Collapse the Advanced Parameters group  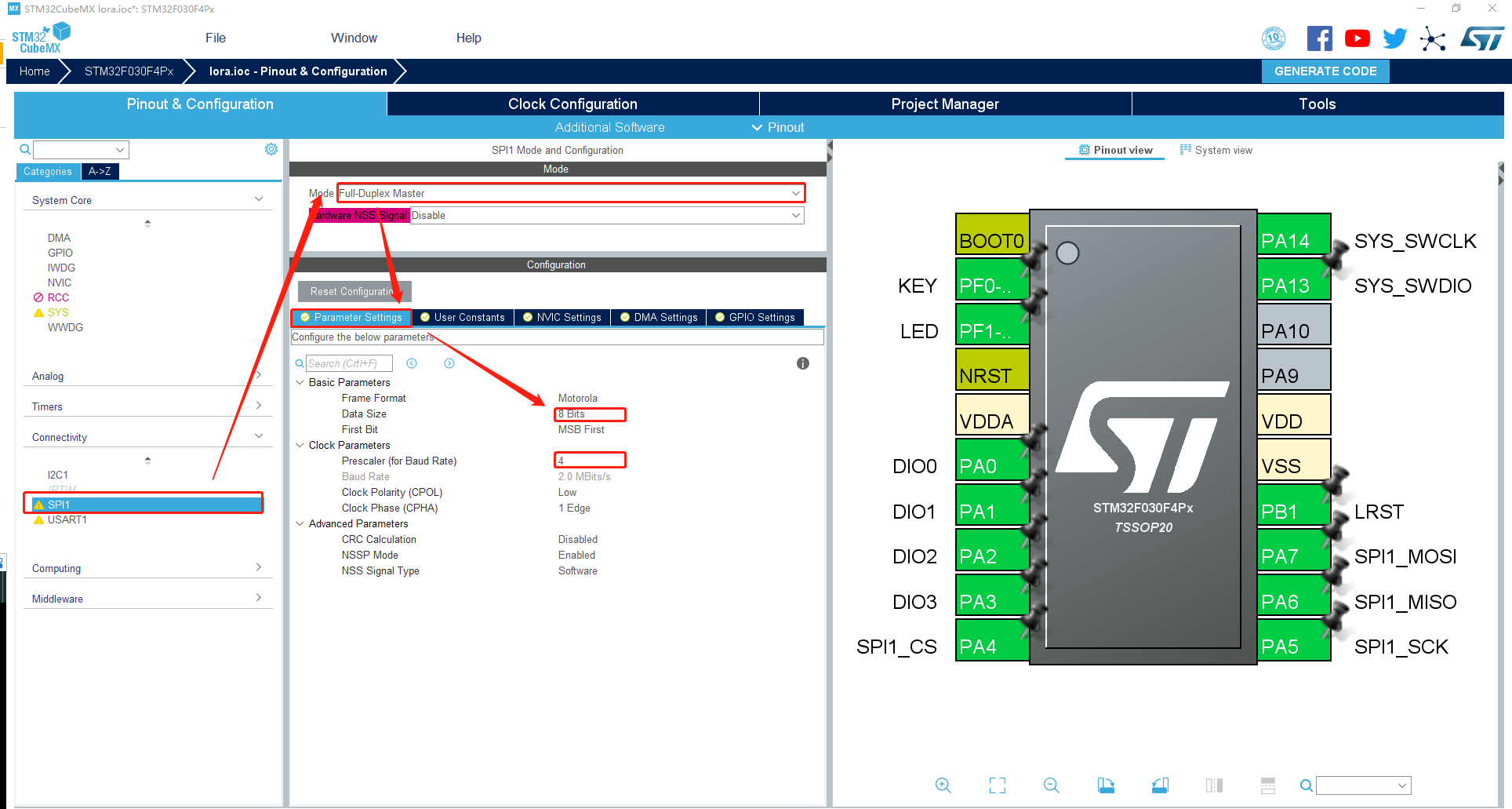[x=300, y=523]
